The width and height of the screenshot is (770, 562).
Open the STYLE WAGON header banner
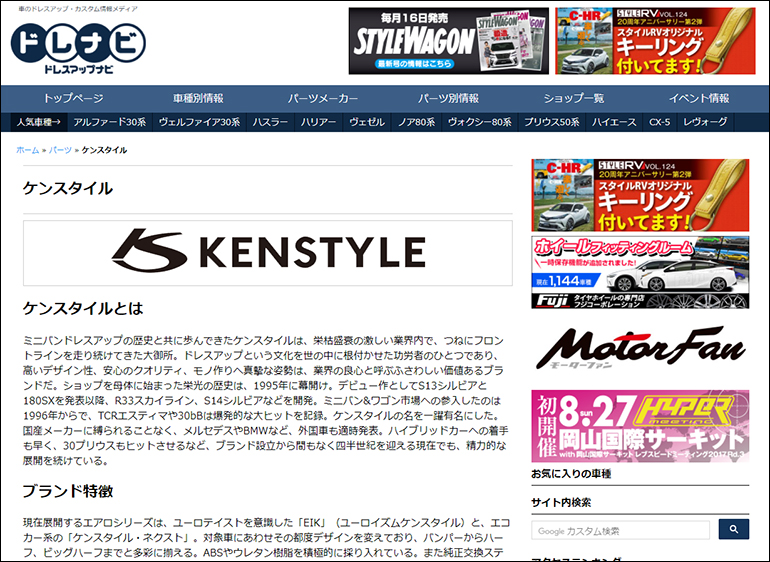(448, 41)
